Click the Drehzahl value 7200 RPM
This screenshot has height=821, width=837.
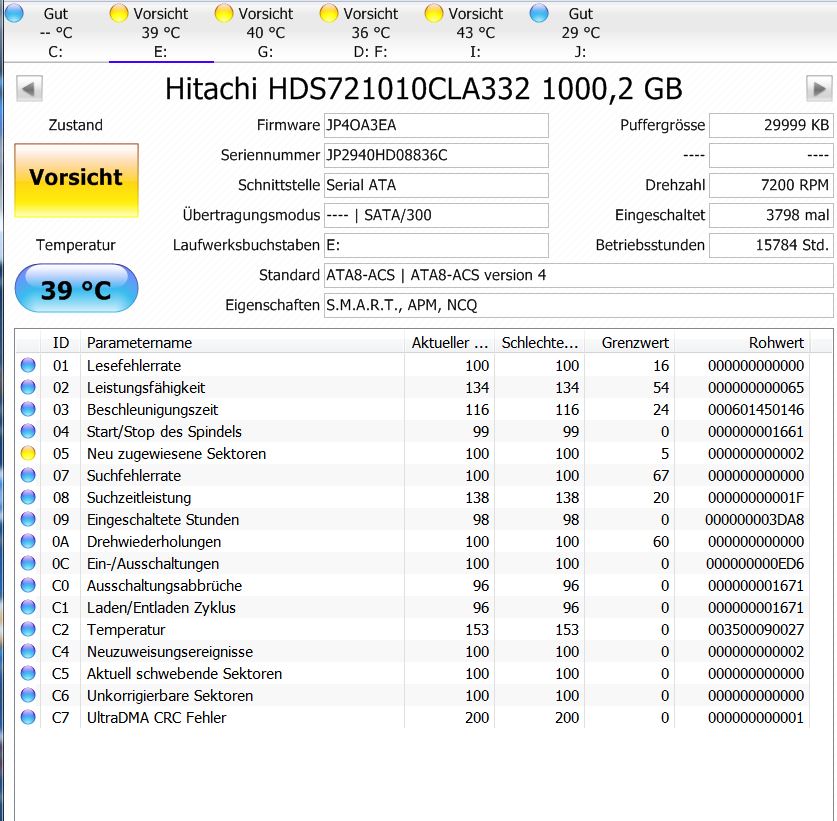771,185
